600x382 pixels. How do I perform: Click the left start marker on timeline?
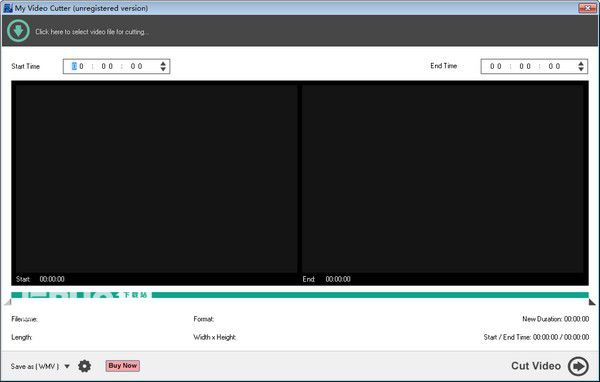point(8,302)
